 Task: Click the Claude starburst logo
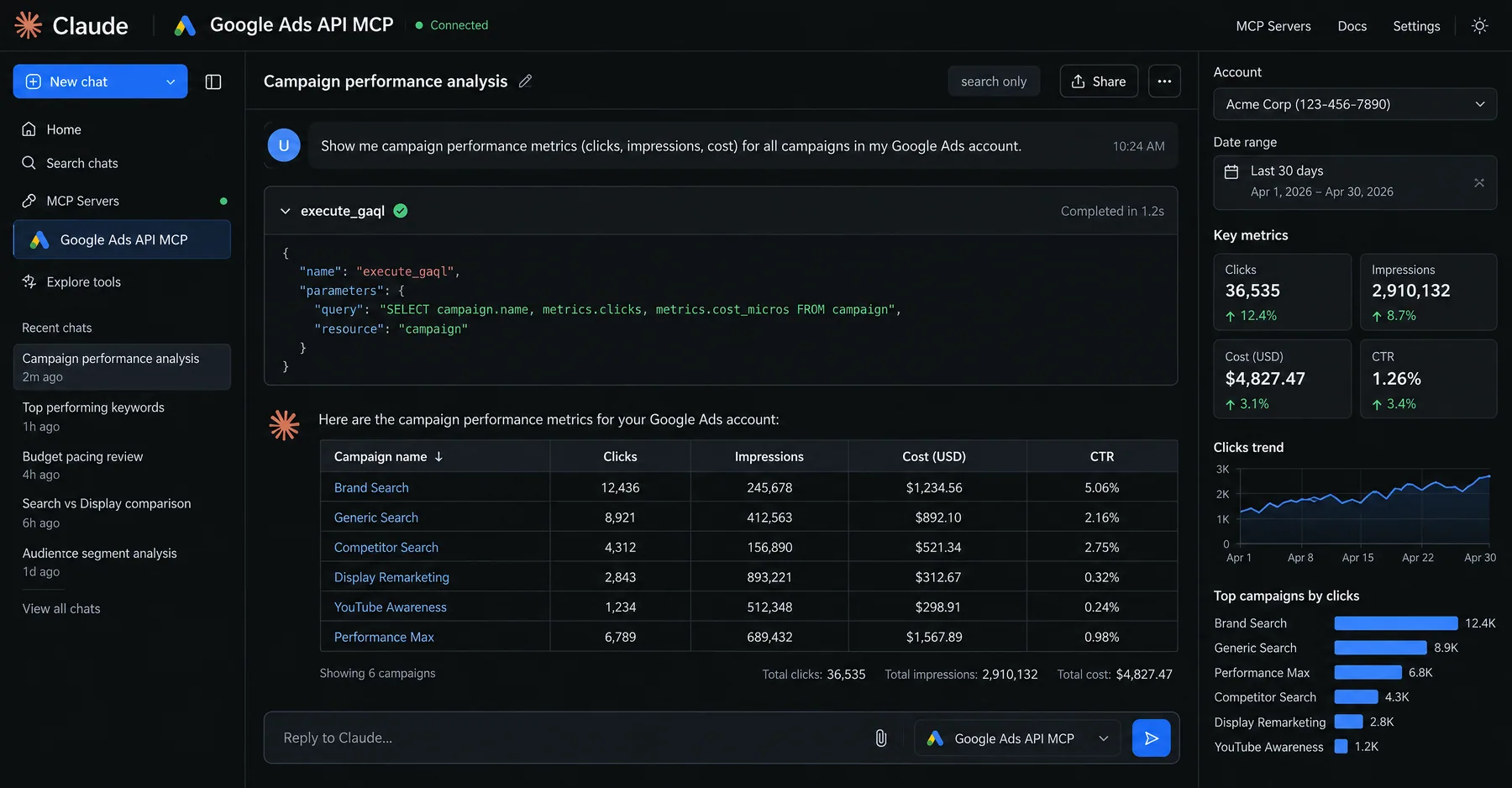pos(28,25)
